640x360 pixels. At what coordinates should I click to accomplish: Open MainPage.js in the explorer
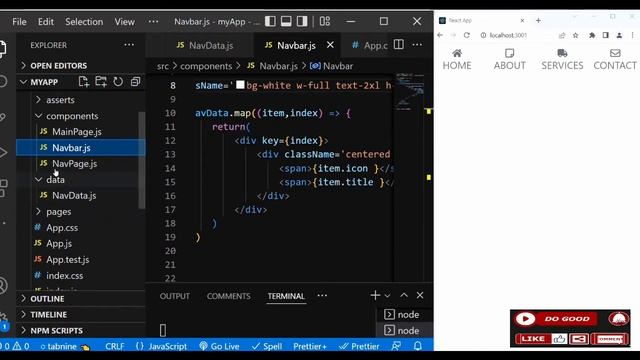pos(77,132)
